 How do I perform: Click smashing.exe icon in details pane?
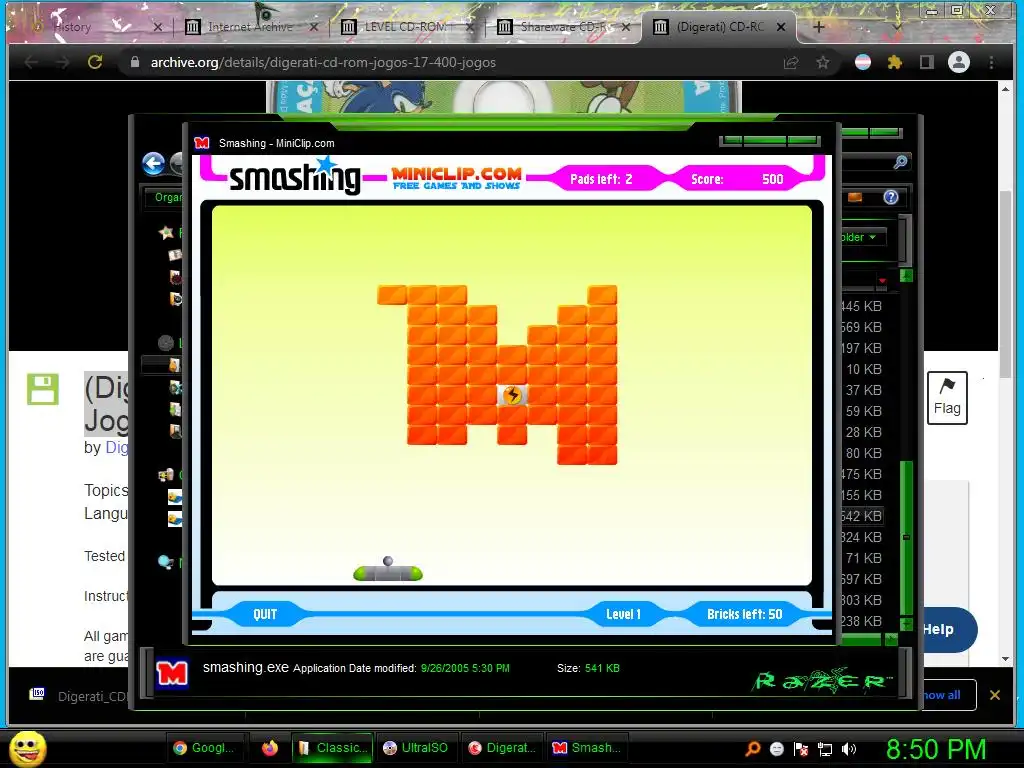(x=172, y=673)
